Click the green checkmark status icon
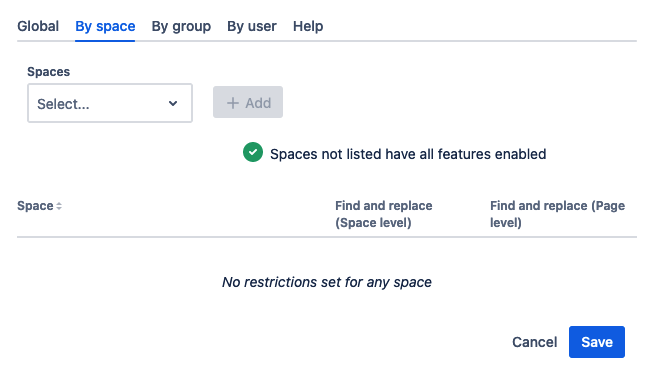The width and height of the screenshot is (650, 372). tap(253, 152)
